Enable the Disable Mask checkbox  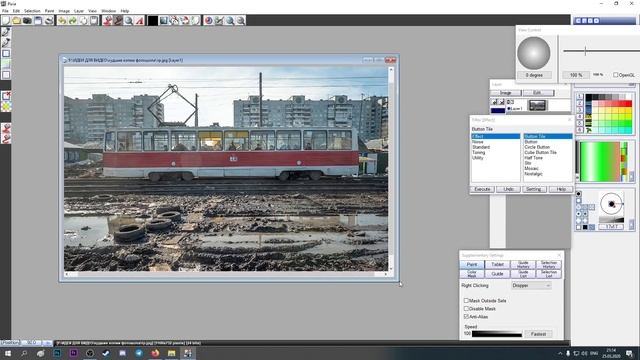tap(466, 309)
